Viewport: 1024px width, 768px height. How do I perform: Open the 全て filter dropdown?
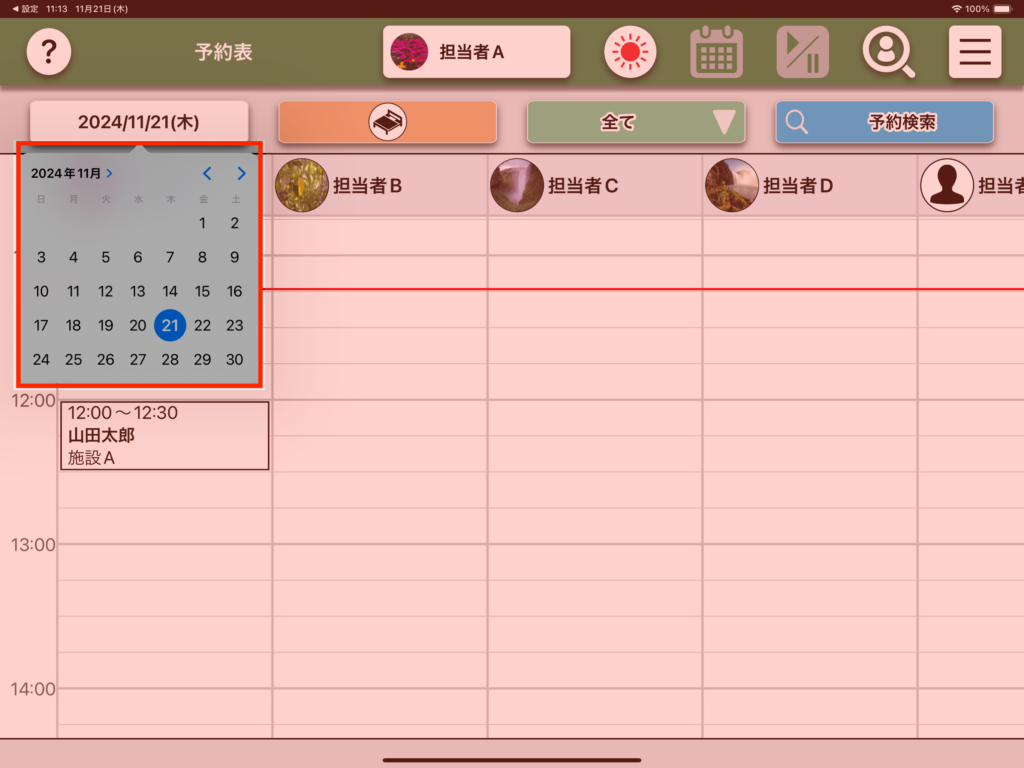[x=636, y=122]
